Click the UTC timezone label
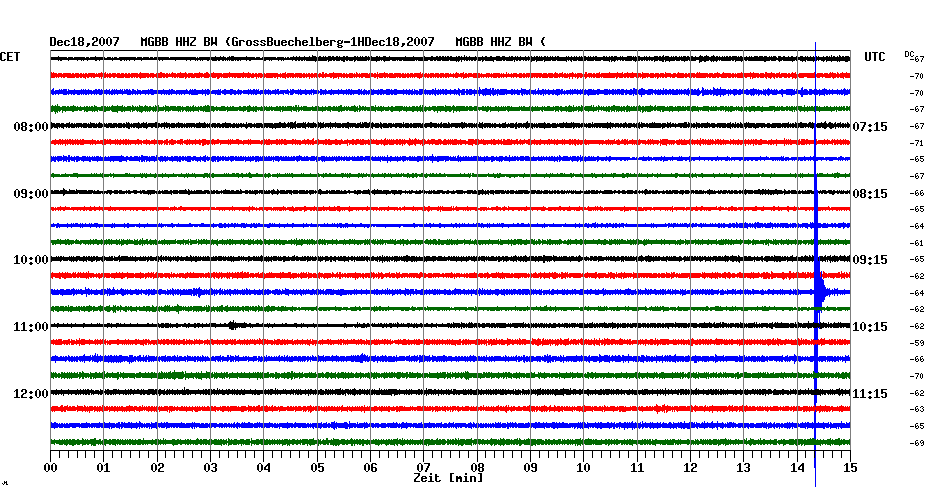Viewport: 930px width, 494px height. point(874,57)
